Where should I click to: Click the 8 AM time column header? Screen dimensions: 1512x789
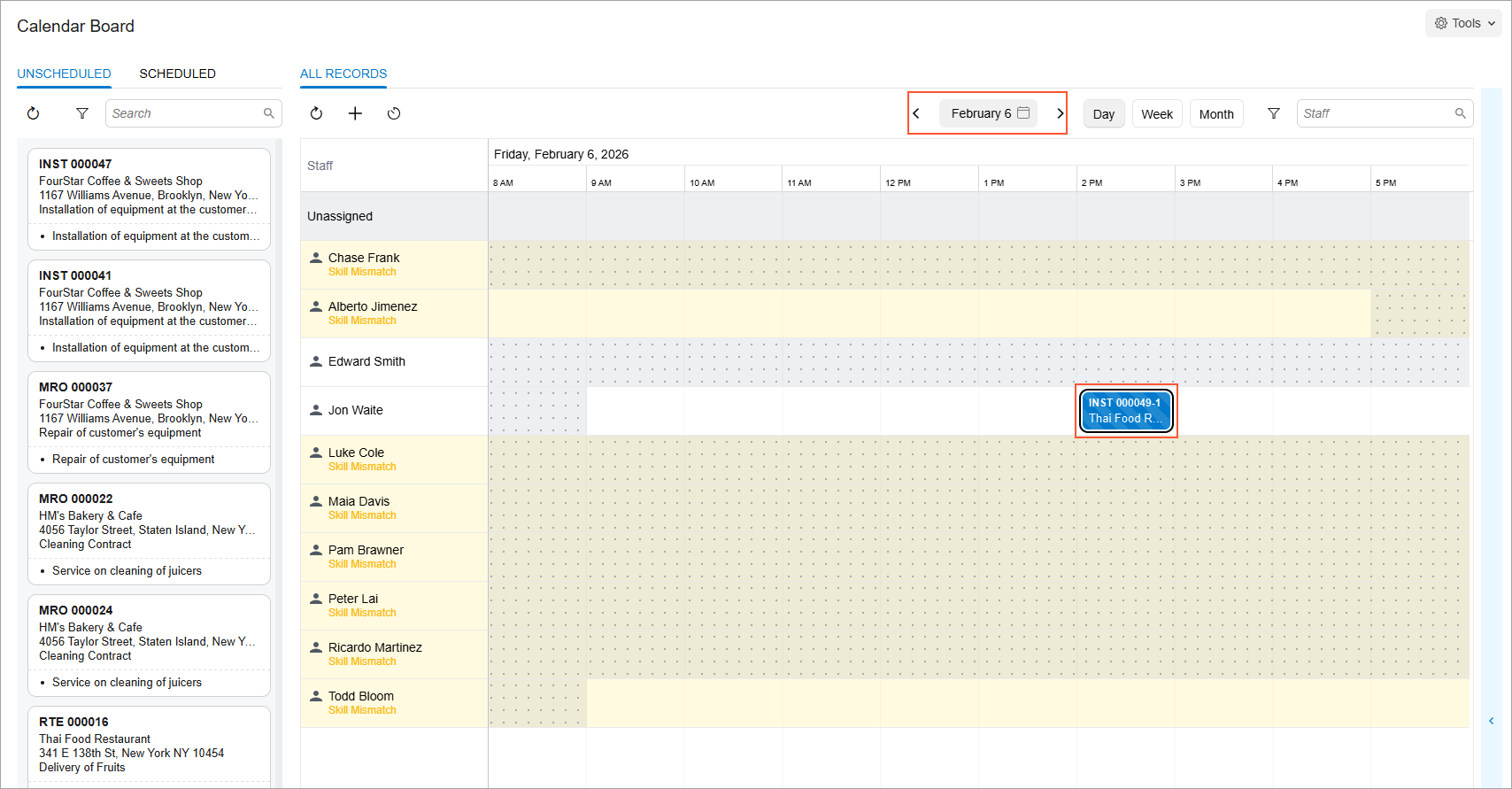[x=503, y=182]
